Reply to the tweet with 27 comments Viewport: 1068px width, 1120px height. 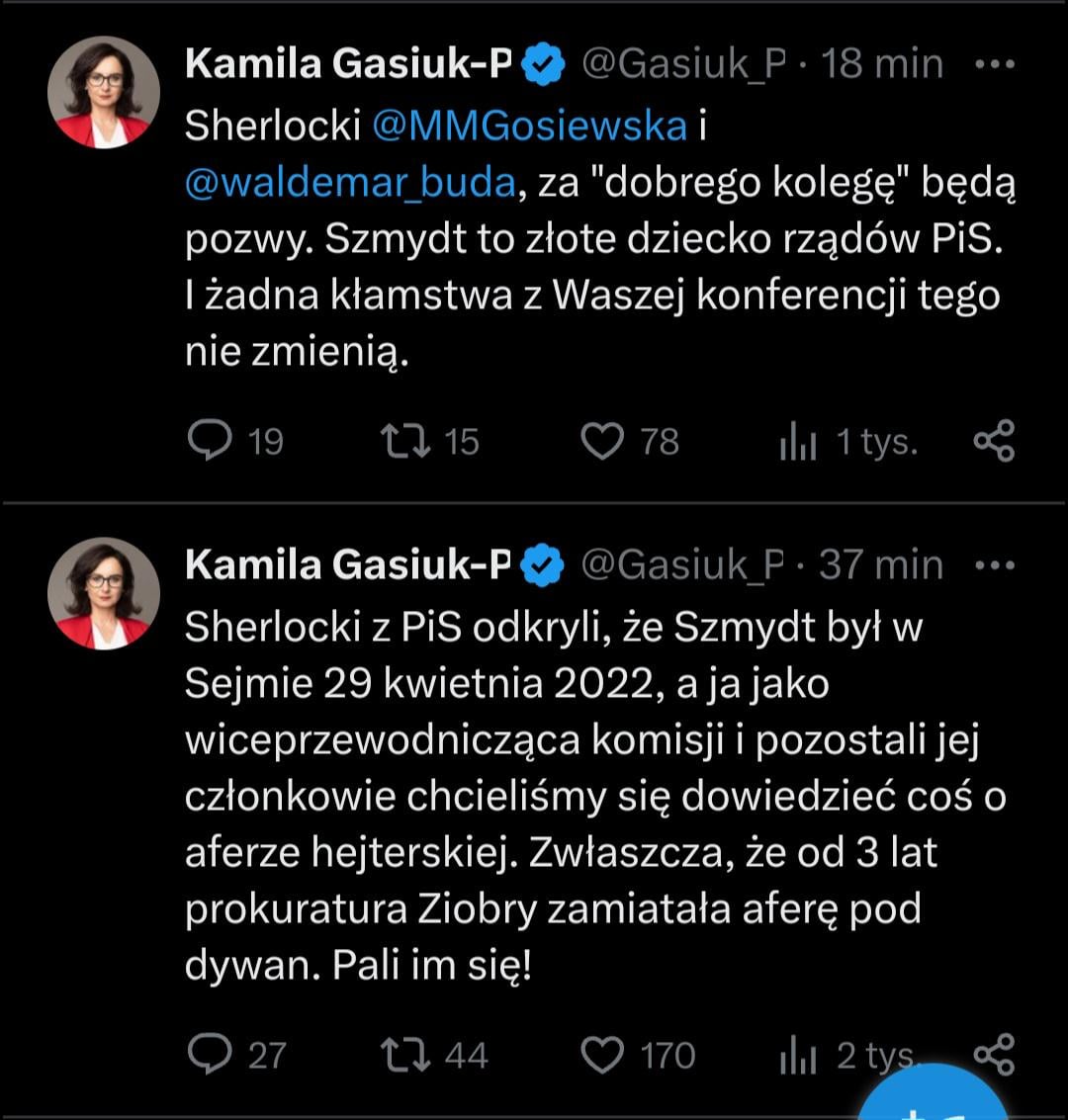[x=210, y=1054]
